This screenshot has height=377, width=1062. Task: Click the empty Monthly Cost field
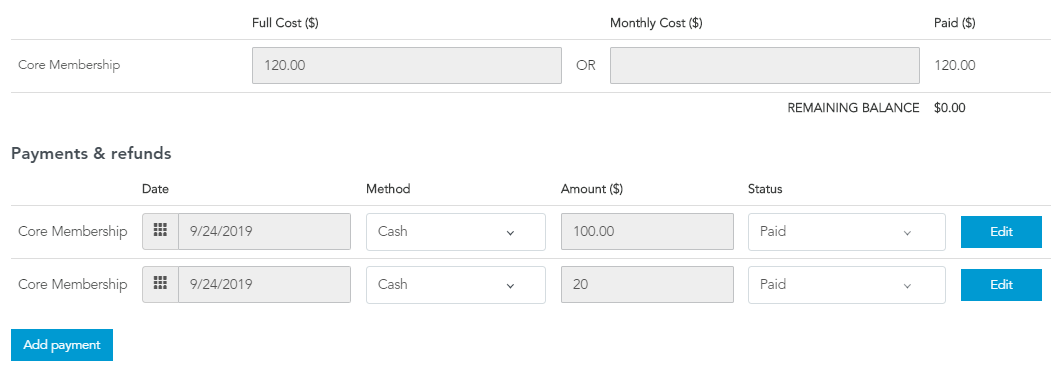click(x=765, y=66)
